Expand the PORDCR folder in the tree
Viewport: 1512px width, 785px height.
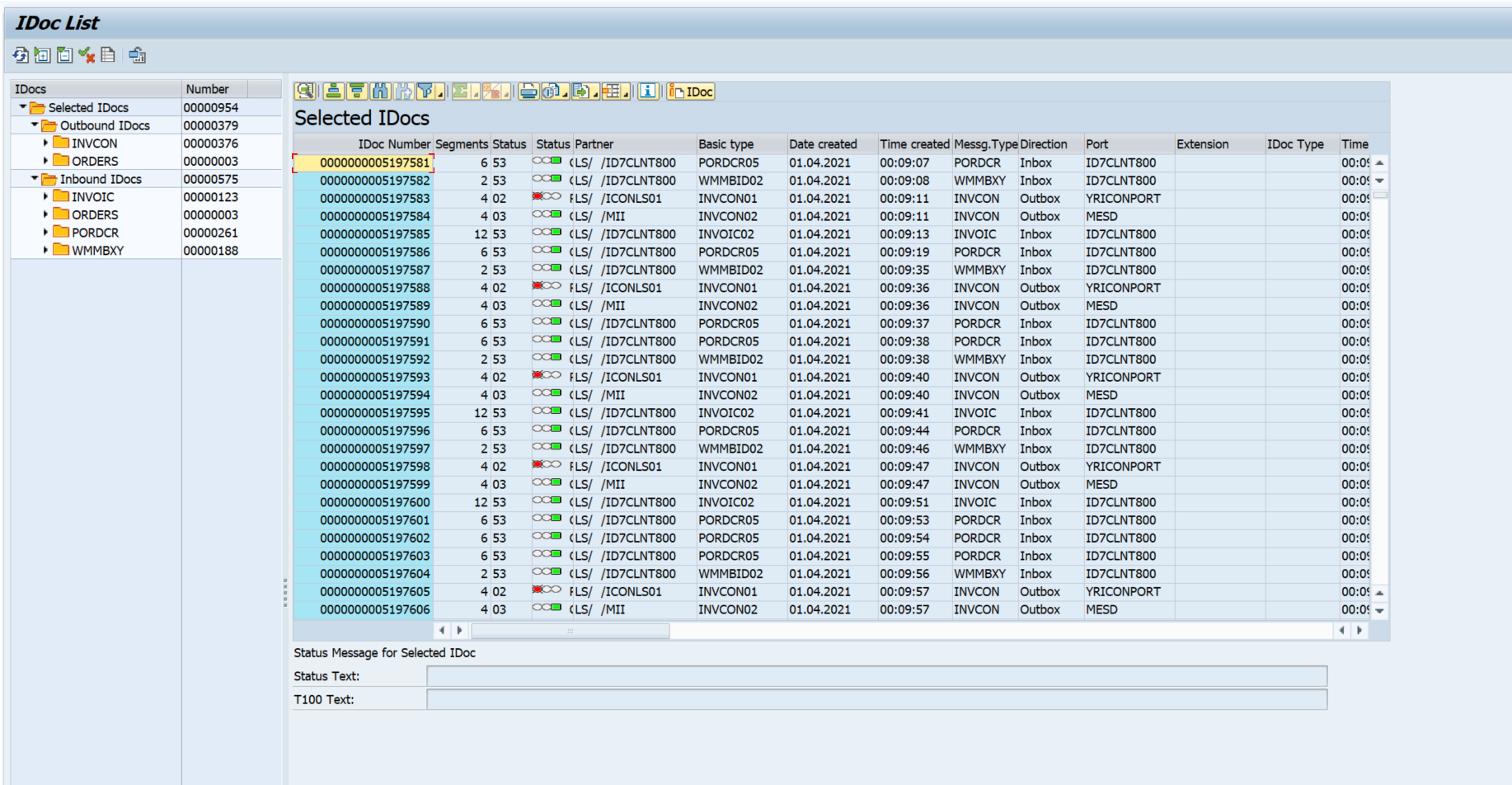click(45, 233)
